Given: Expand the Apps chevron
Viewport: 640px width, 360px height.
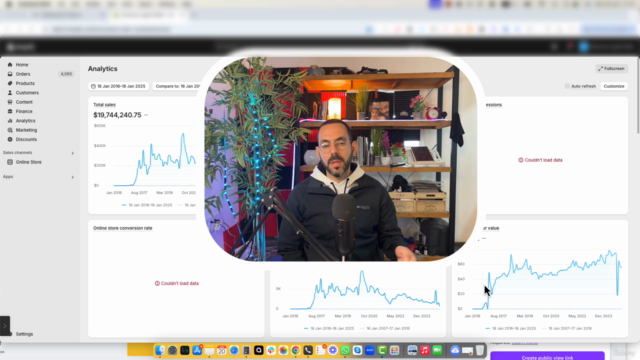Looking at the screenshot, I should [73, 177].
